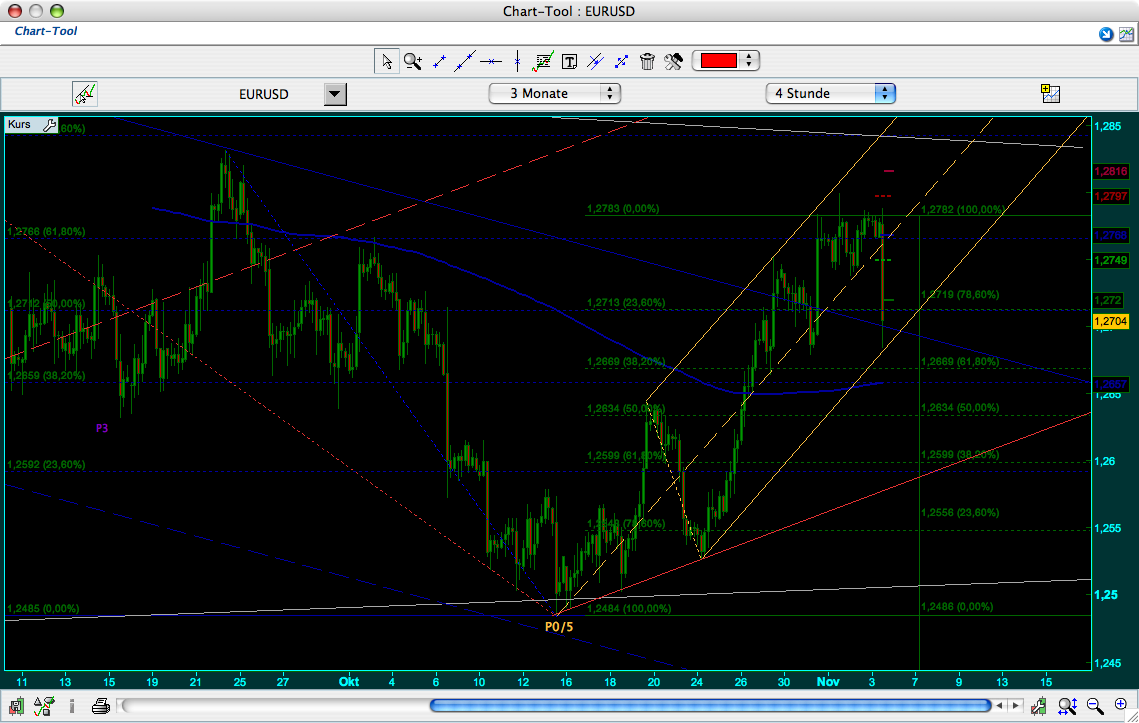Viewport: 1139px width, 723px height.
Task: Pick the short line segment drawing tool
Action: [439, 62]
